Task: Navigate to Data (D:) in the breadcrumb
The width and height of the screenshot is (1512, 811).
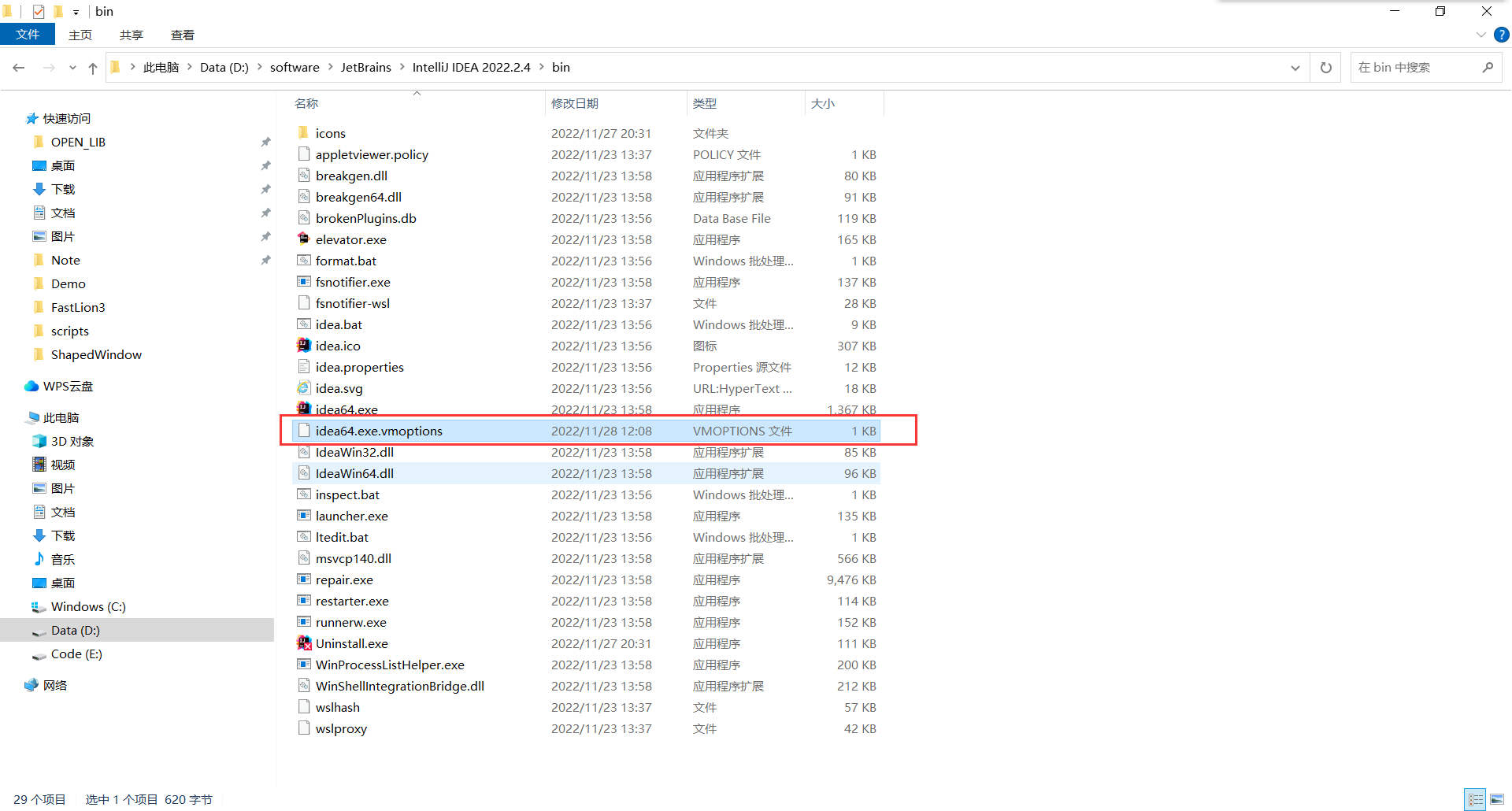Action: (x=224, y=68)
